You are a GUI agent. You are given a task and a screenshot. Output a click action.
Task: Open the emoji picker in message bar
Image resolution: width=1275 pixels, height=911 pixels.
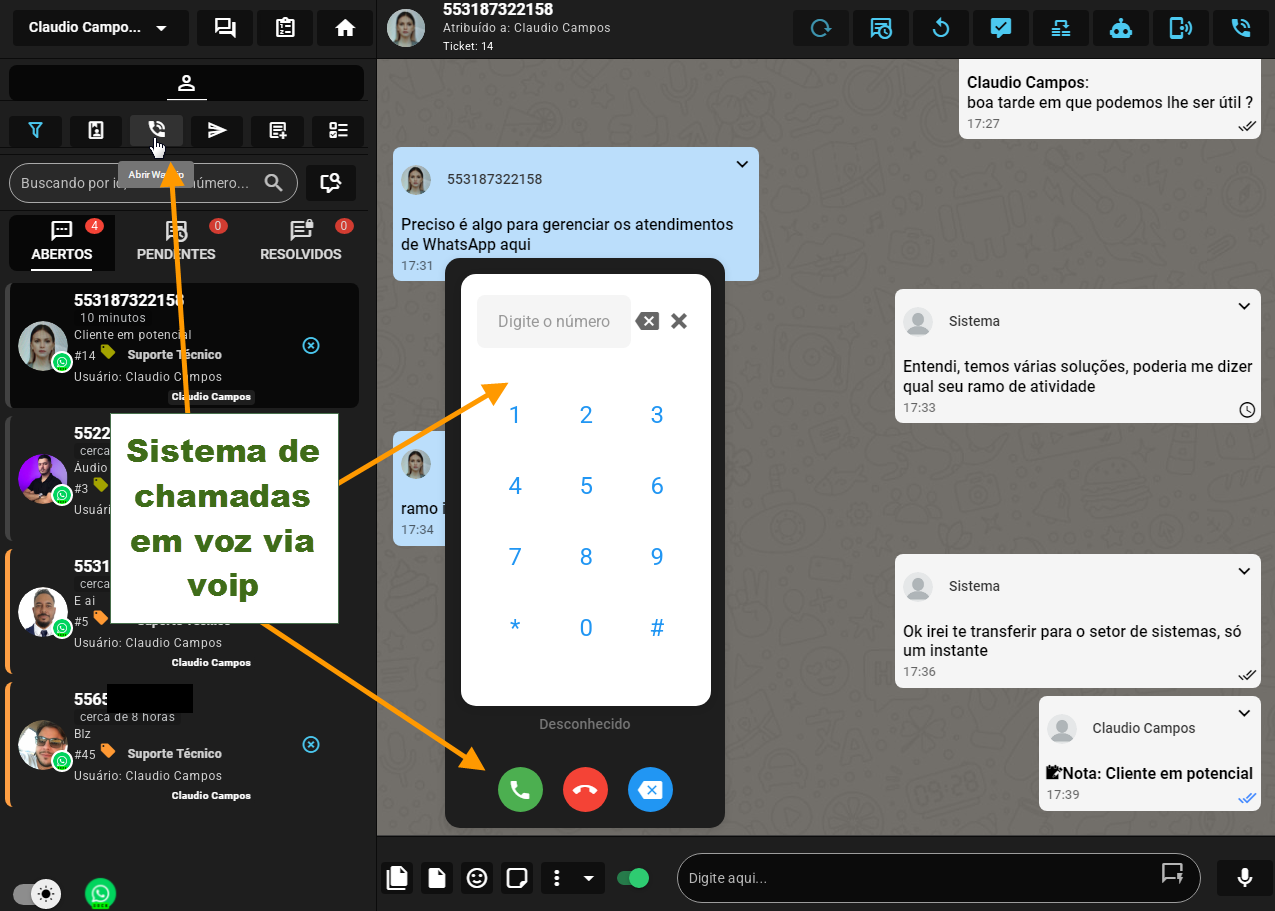[477, 878]
